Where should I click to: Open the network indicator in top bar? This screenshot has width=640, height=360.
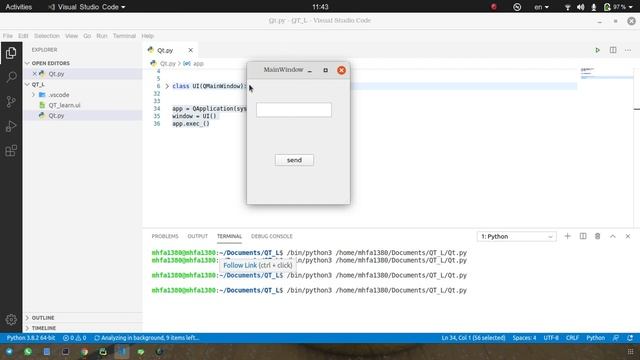pos(567,7)
